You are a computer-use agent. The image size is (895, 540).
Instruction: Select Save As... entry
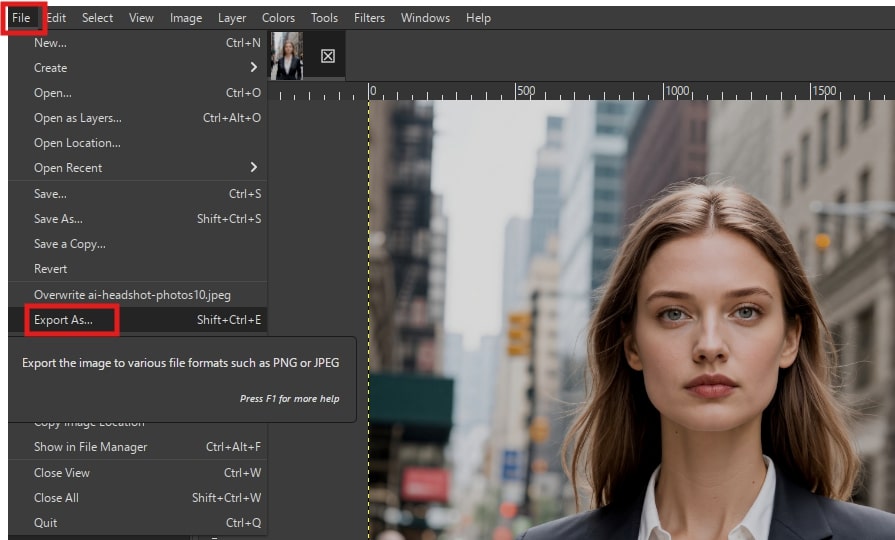click(138, 219)
